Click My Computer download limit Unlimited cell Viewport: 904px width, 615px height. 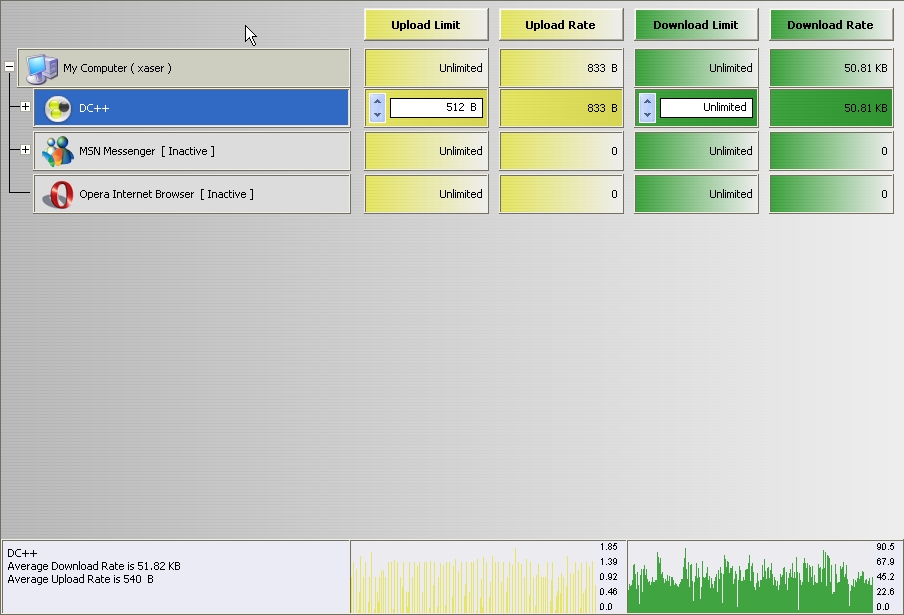tap(696, 68)
